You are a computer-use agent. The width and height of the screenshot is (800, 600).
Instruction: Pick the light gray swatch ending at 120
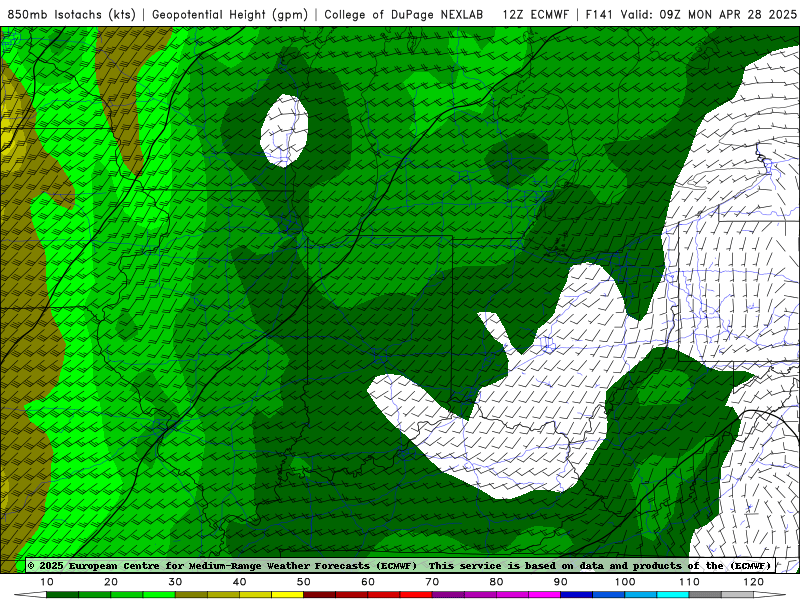click(737, 595)
